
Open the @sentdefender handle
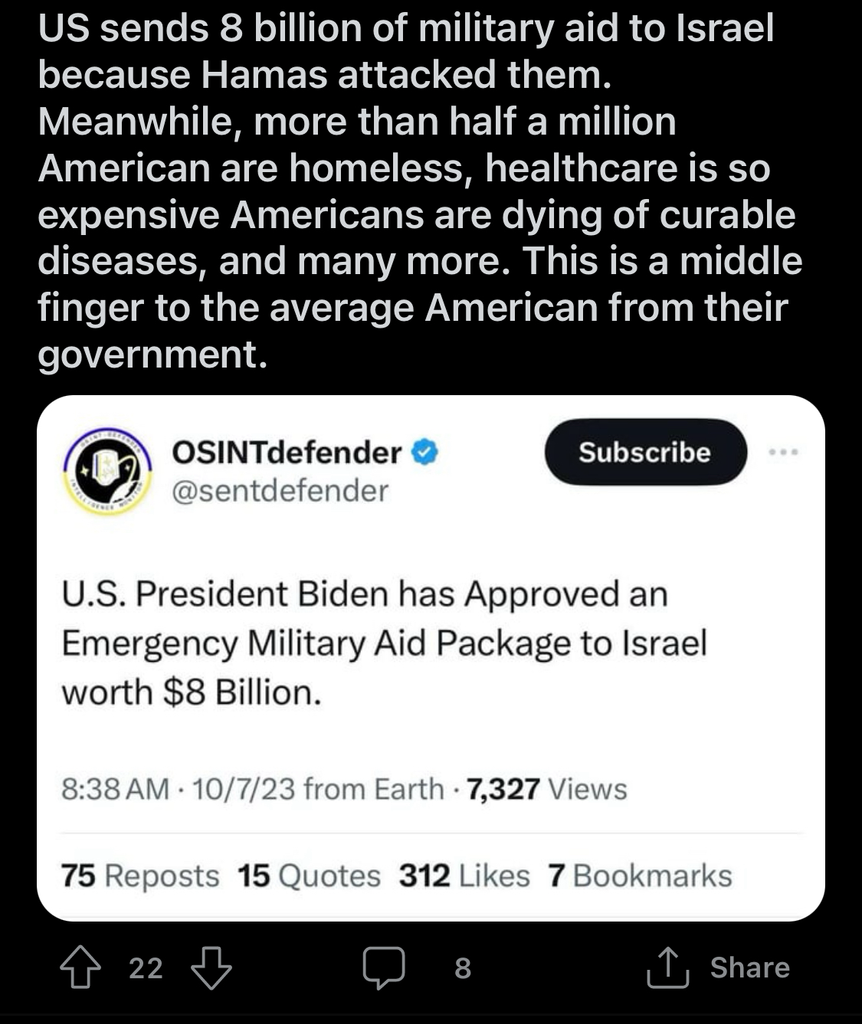(280, 490)
